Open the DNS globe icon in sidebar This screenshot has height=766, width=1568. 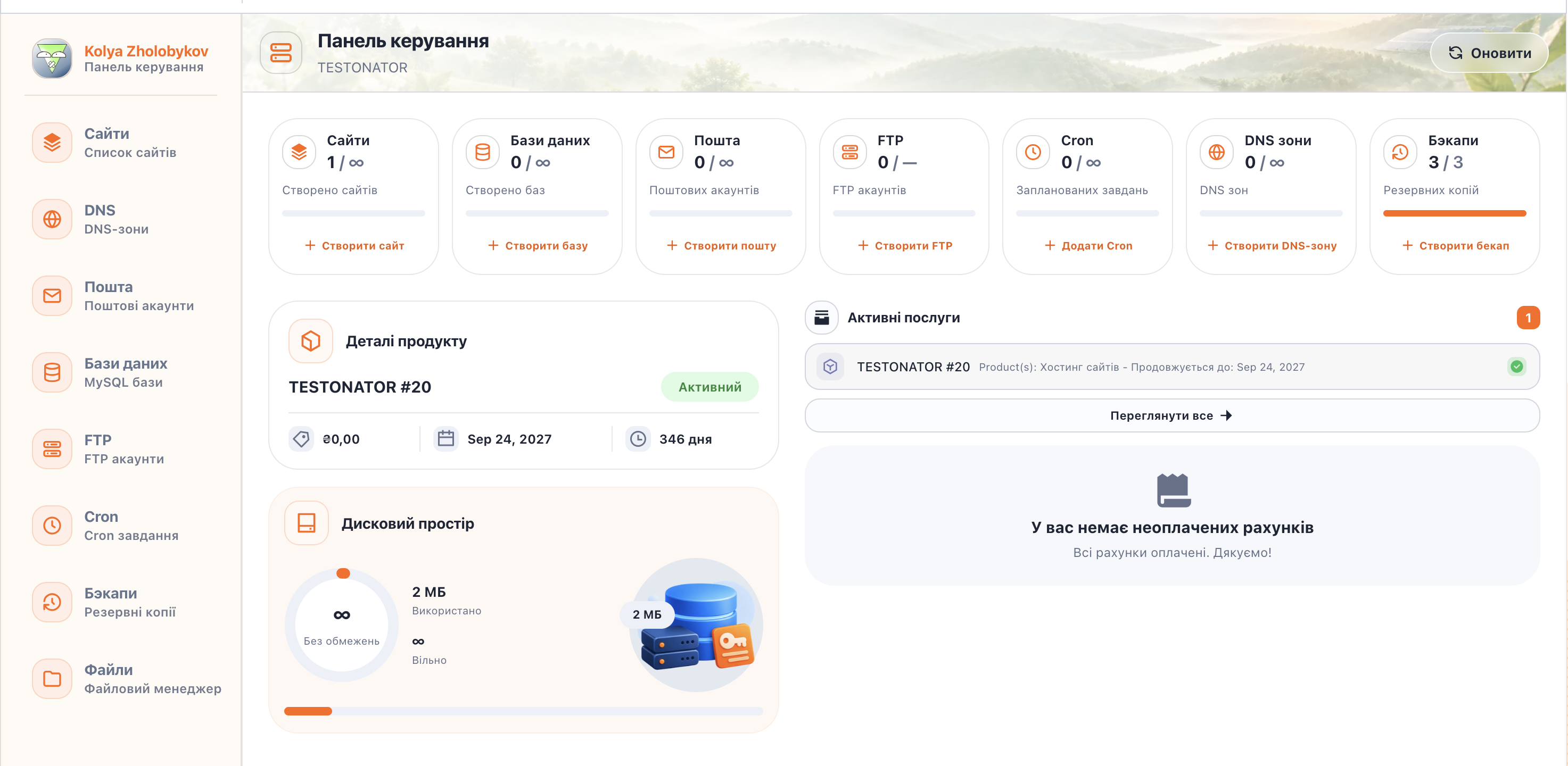click(52, 219)
